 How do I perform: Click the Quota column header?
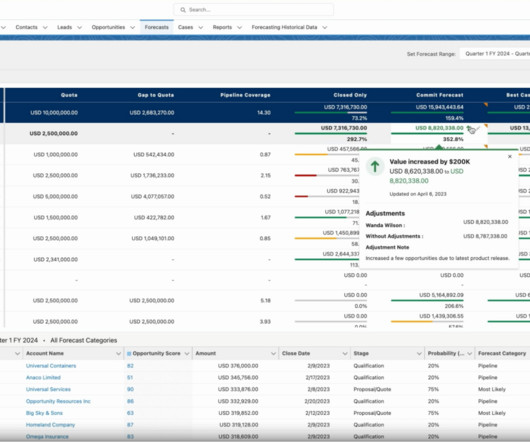[69, 95]
